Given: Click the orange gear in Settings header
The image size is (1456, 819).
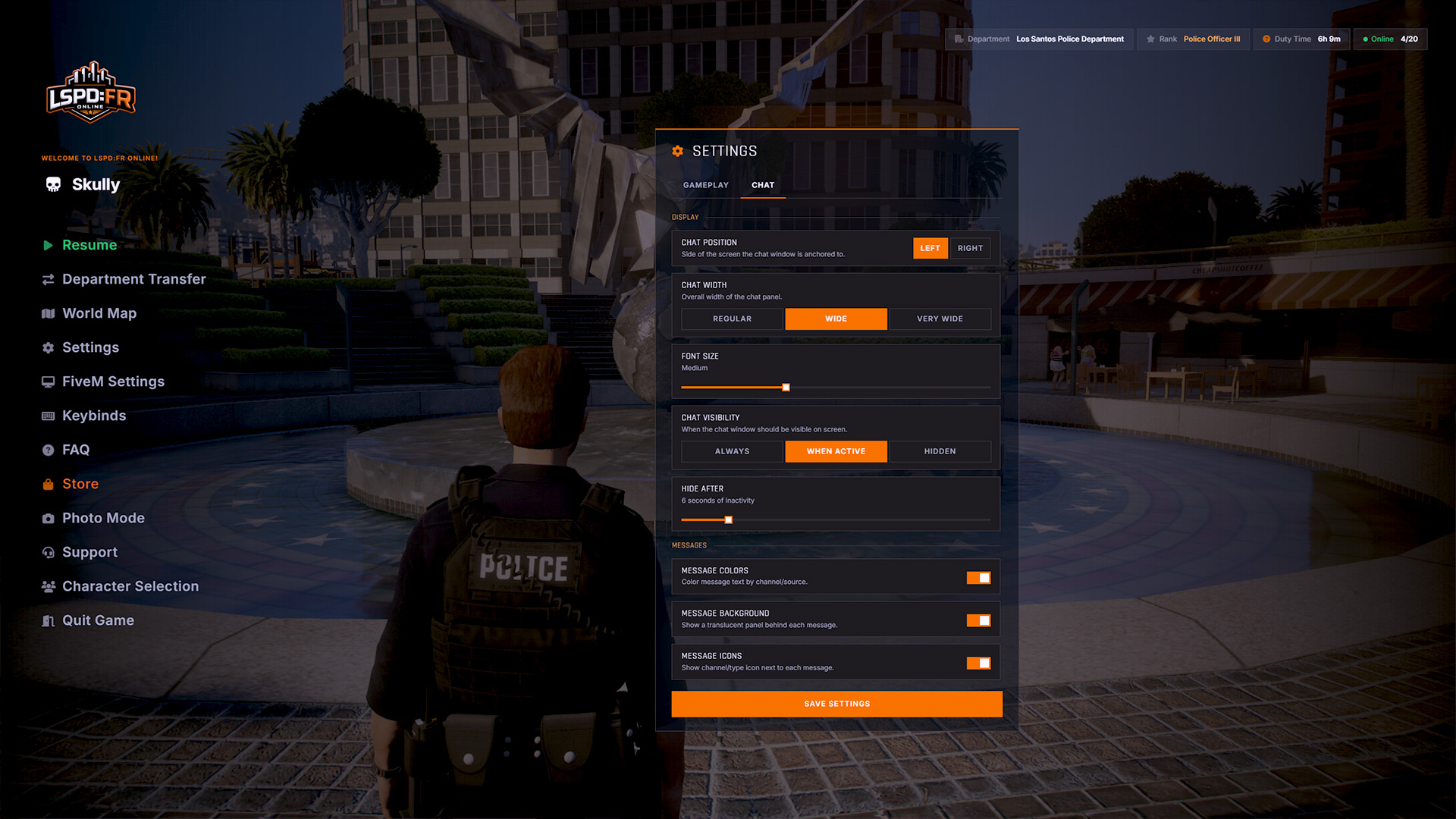Looking at the screenshot, I should click(677, 151).
